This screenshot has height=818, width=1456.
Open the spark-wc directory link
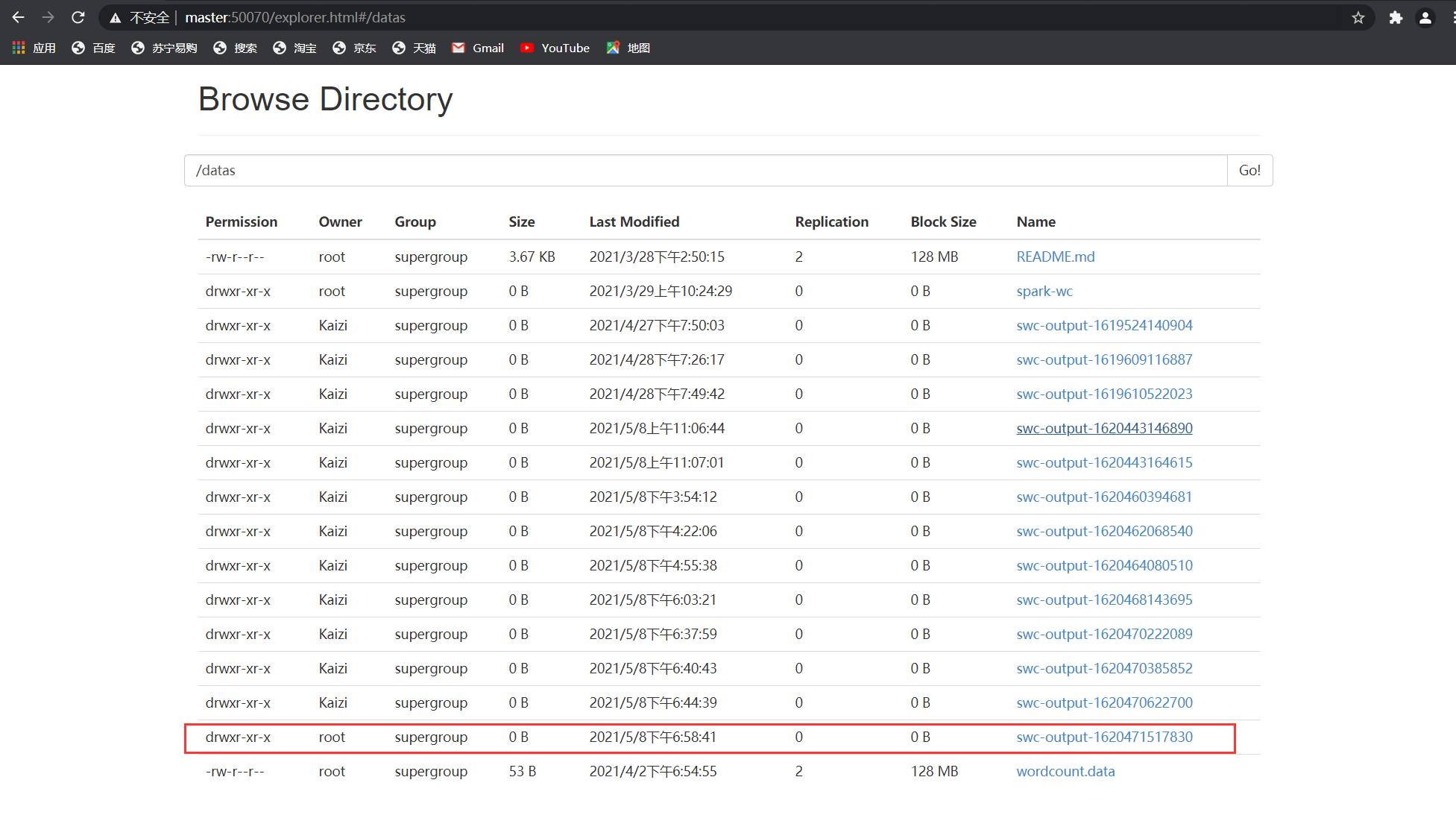pyautogui.click(x=1044, y=291)
